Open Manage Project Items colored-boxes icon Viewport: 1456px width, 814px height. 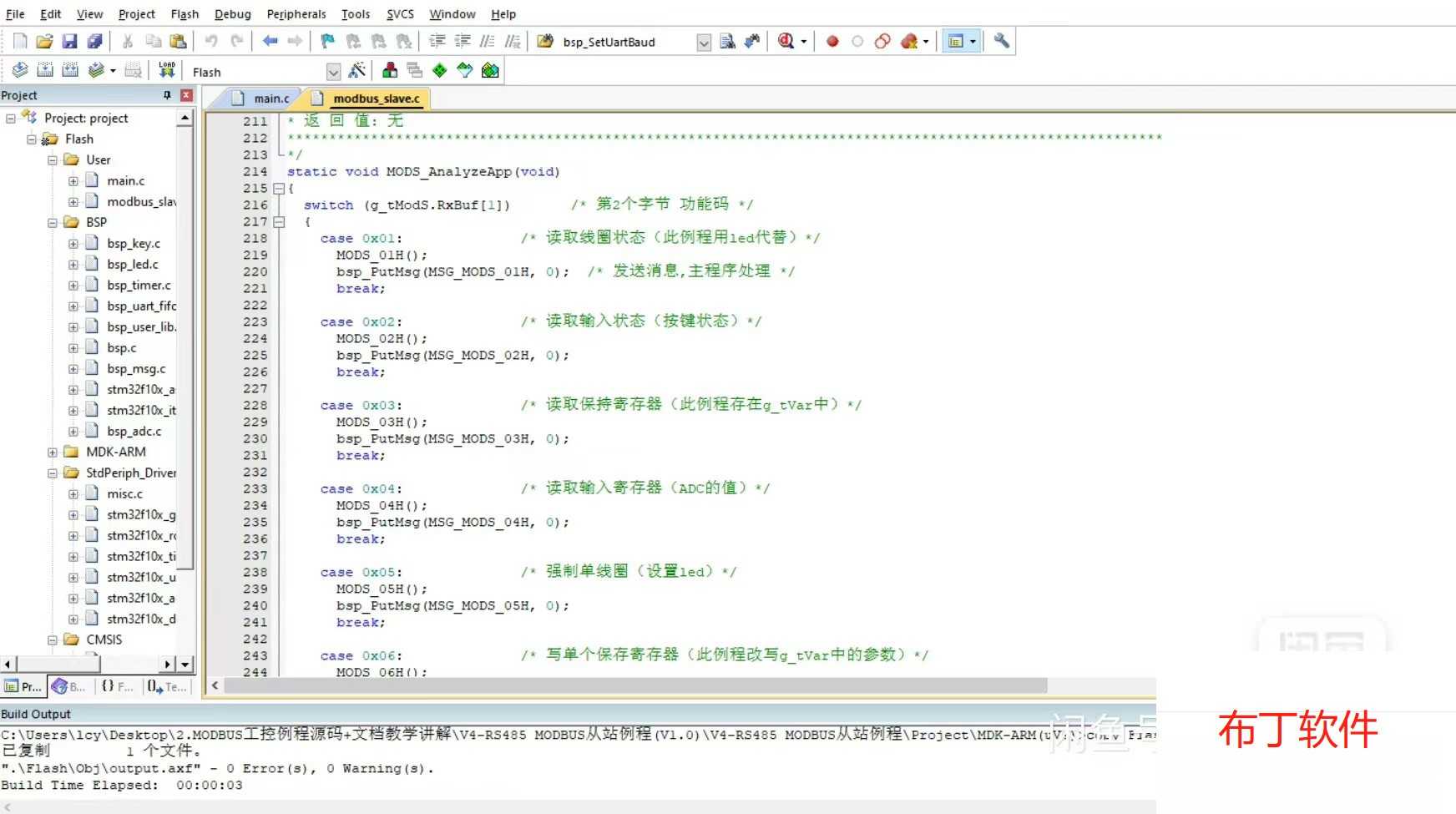[x=390, y=70]
